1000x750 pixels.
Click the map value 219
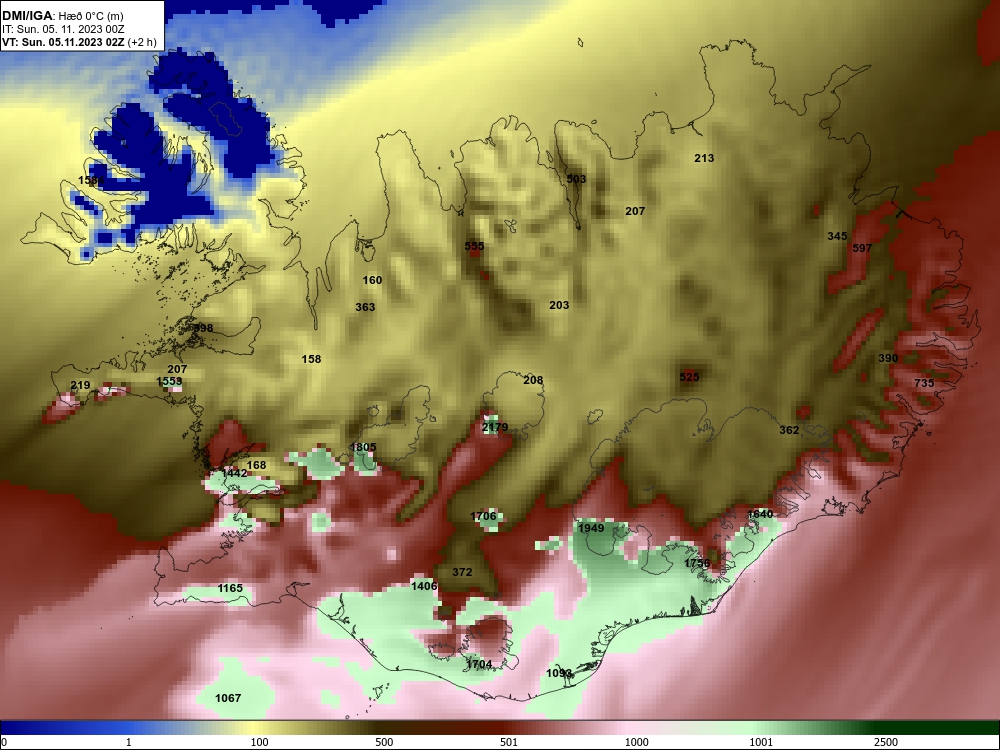[80, 385]
